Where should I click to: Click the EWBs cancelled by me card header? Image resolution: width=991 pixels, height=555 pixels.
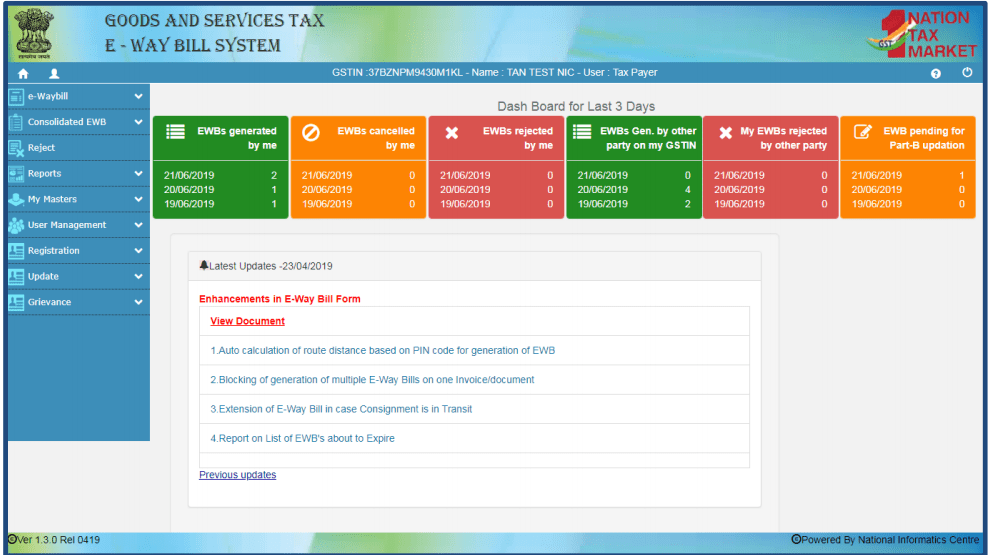click(358, 138)
